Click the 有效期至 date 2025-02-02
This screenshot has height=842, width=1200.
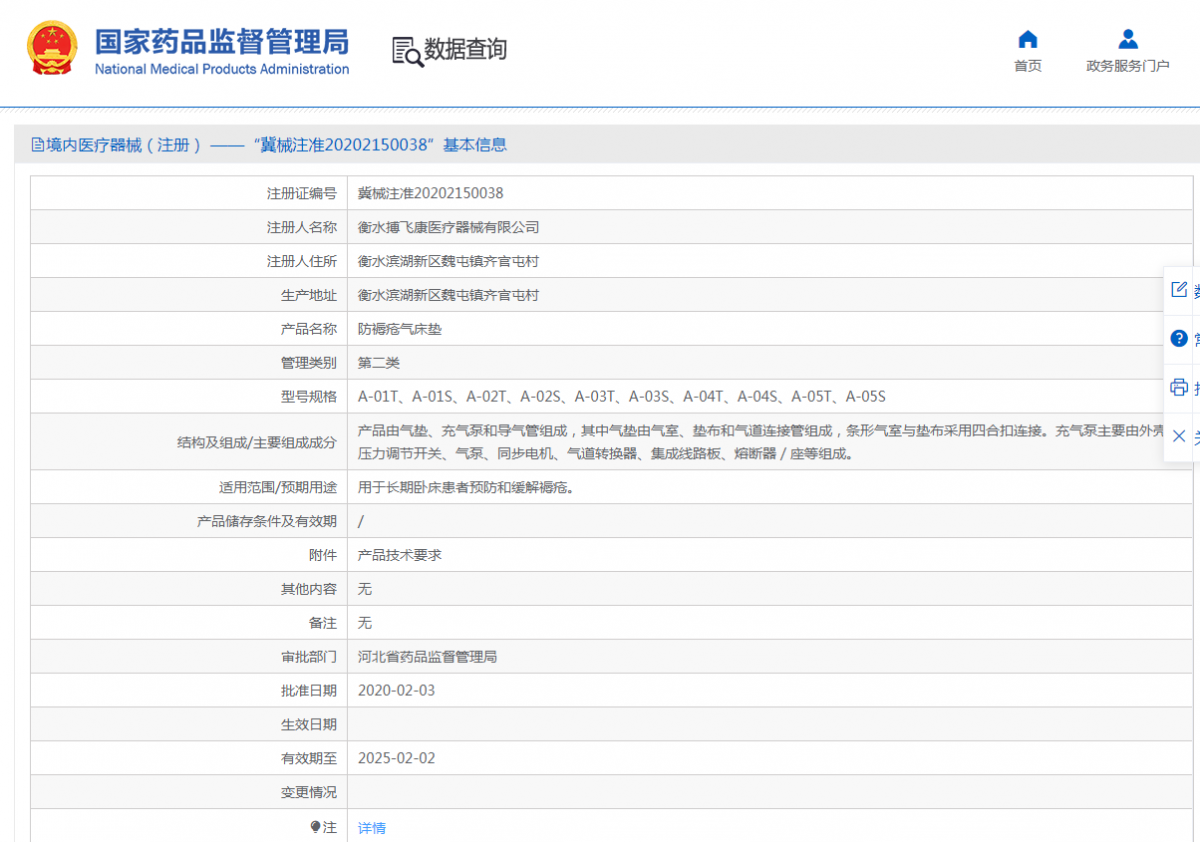(x=395, y=758)
